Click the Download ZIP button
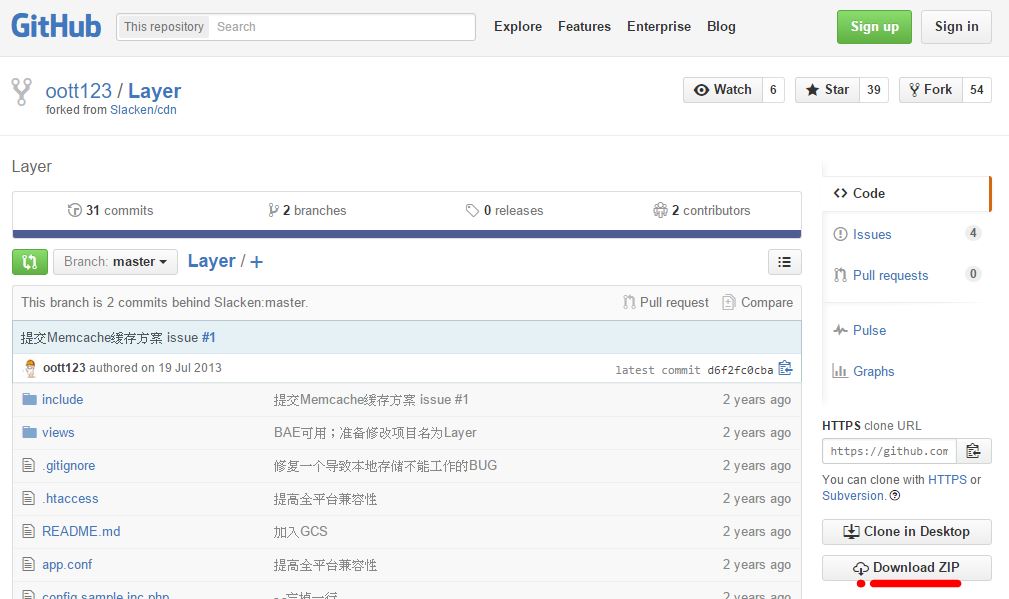The image size is (1009, 599). 907,567
